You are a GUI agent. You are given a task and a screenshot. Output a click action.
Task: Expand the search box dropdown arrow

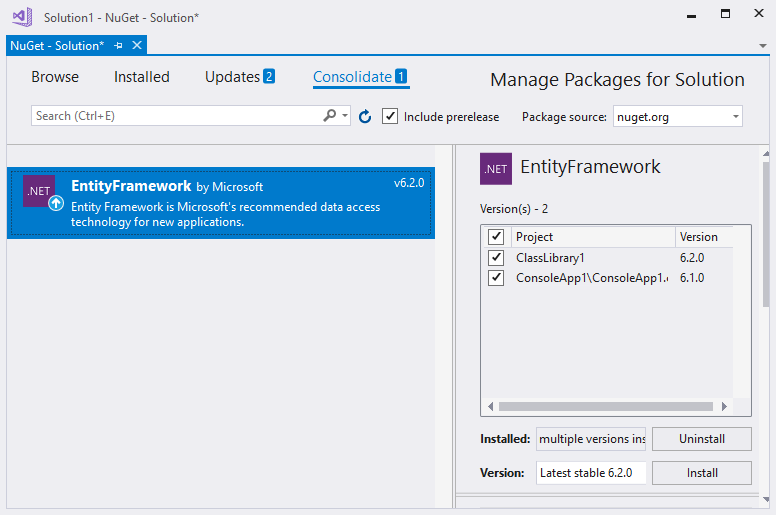(x=346, y=116)
